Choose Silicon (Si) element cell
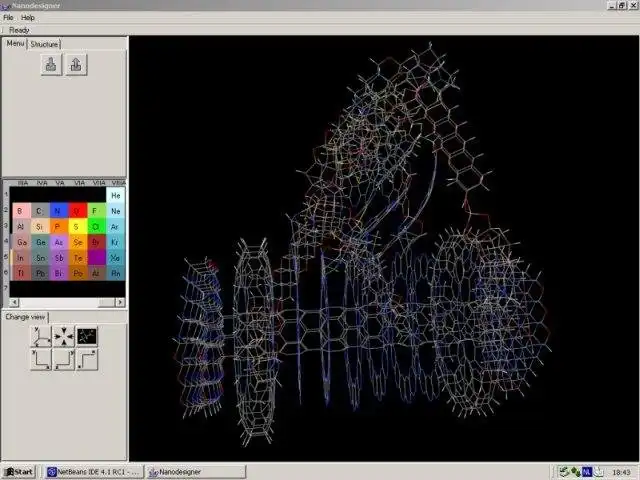 (40, 227)
